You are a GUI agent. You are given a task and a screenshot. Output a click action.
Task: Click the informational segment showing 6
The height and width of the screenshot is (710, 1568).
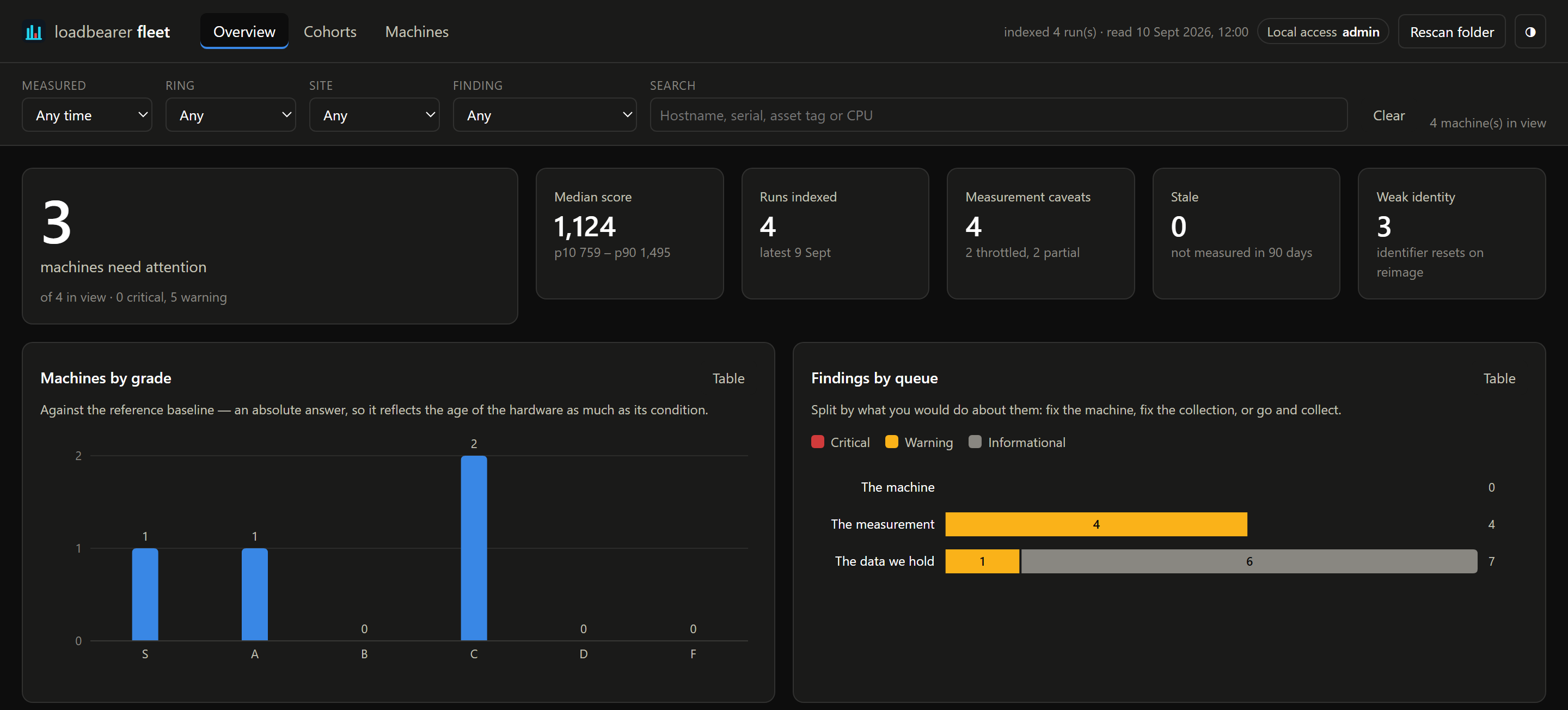pyautogui.click(x=1249, y=561)
